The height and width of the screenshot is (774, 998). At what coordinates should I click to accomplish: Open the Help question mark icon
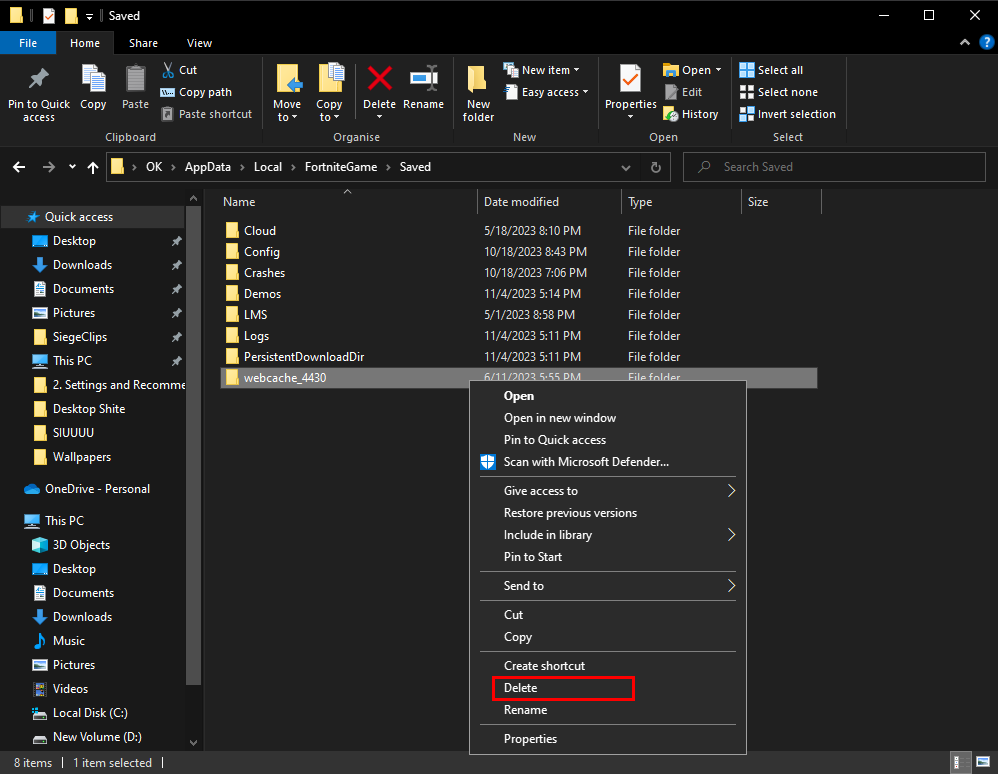tap(986, 43)
